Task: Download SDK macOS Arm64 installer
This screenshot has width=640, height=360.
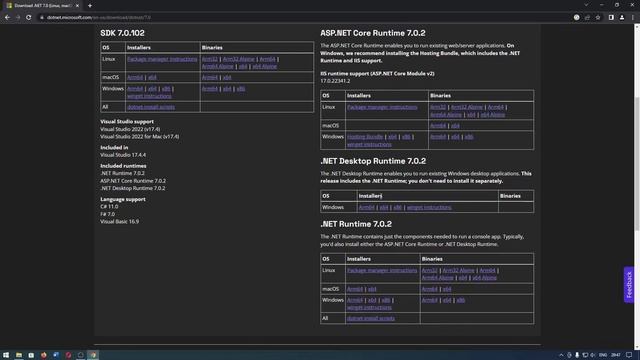Action: tap(135, 77)
